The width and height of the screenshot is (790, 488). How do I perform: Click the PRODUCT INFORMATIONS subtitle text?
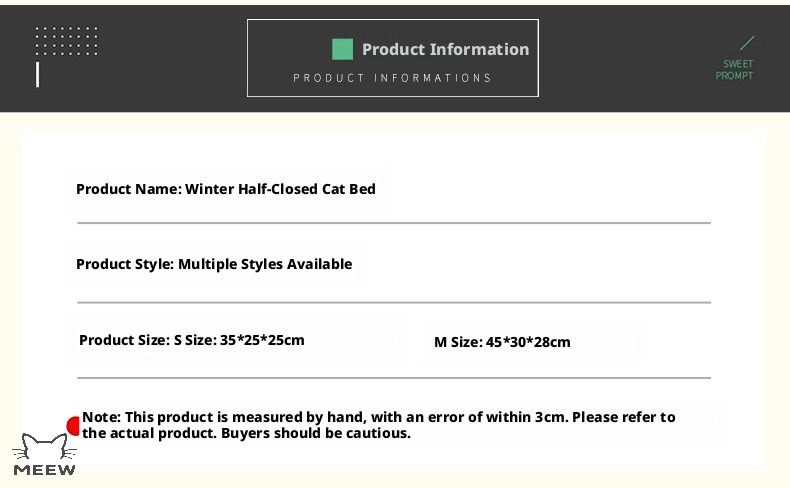(x=392, y=78)
